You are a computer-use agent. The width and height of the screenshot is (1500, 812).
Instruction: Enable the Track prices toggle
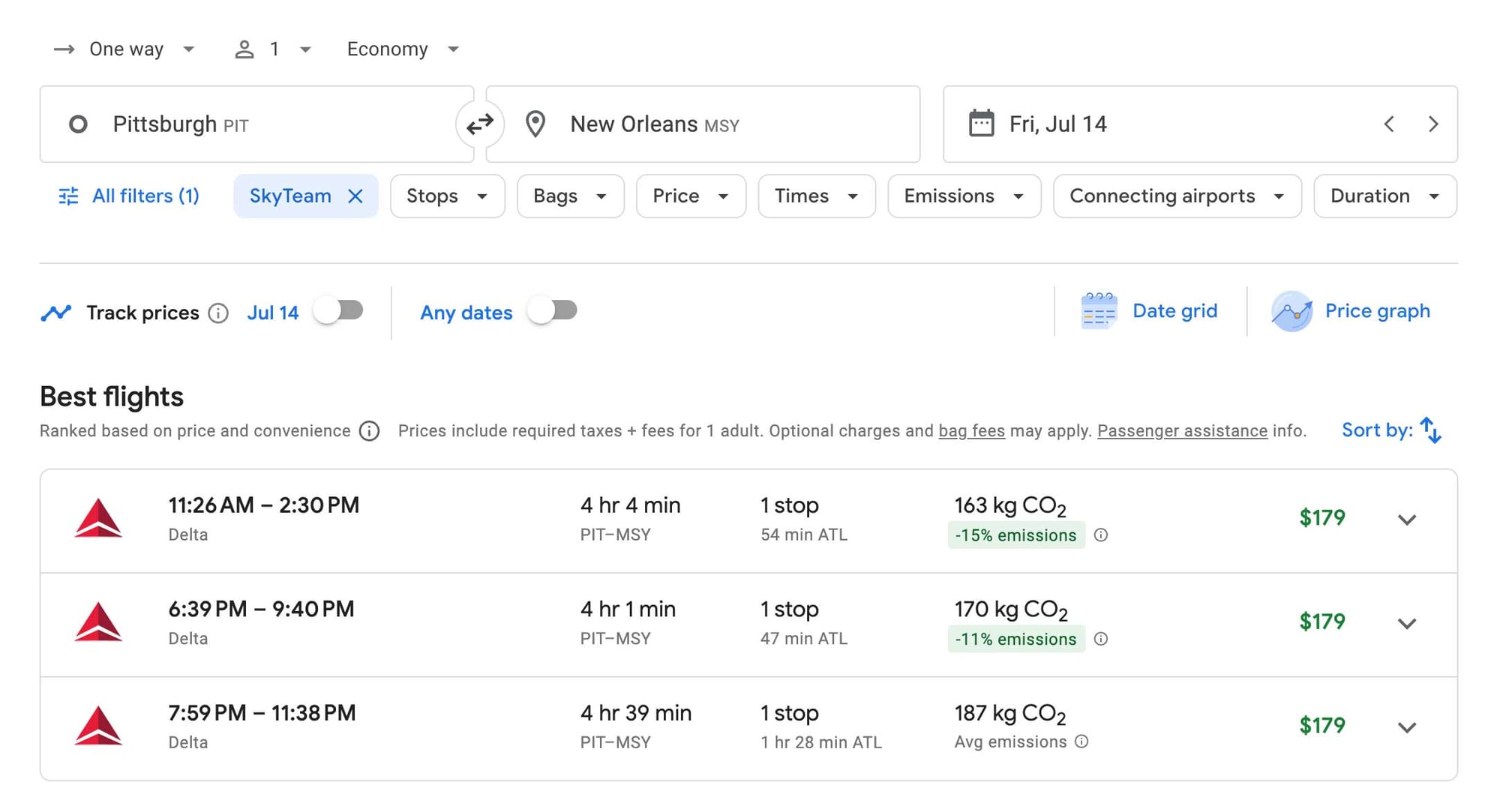pyautogui.click(x=339, y=310)
